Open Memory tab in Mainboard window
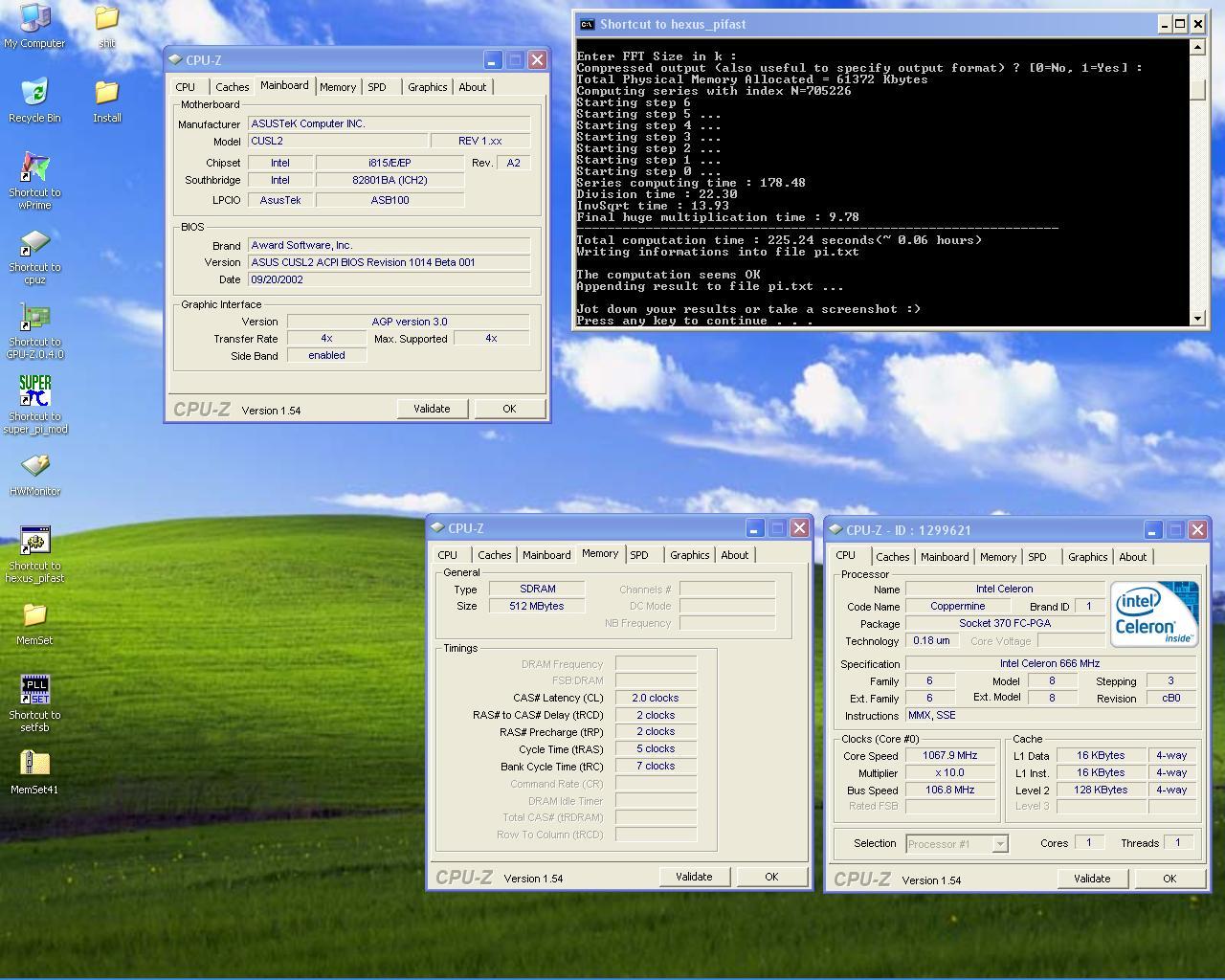Image resolution: width=1225 pixels, height=980 pixels. (x=338, y=87)
